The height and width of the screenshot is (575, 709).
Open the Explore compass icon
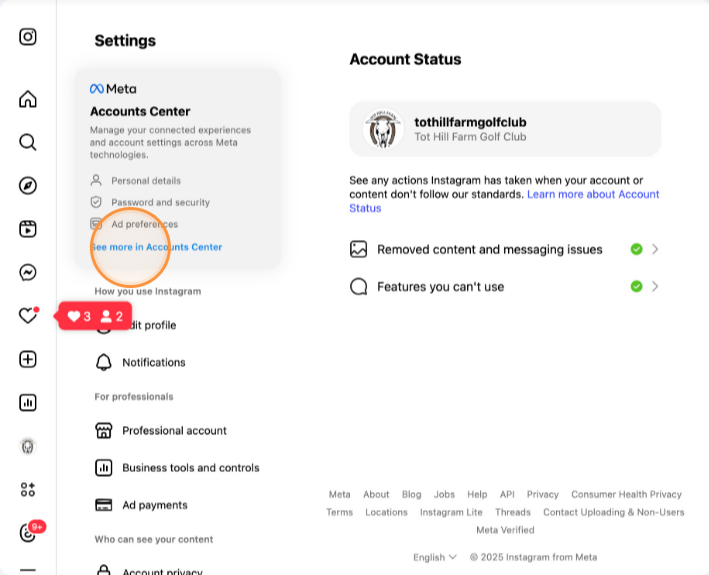(x=28, y=185)
